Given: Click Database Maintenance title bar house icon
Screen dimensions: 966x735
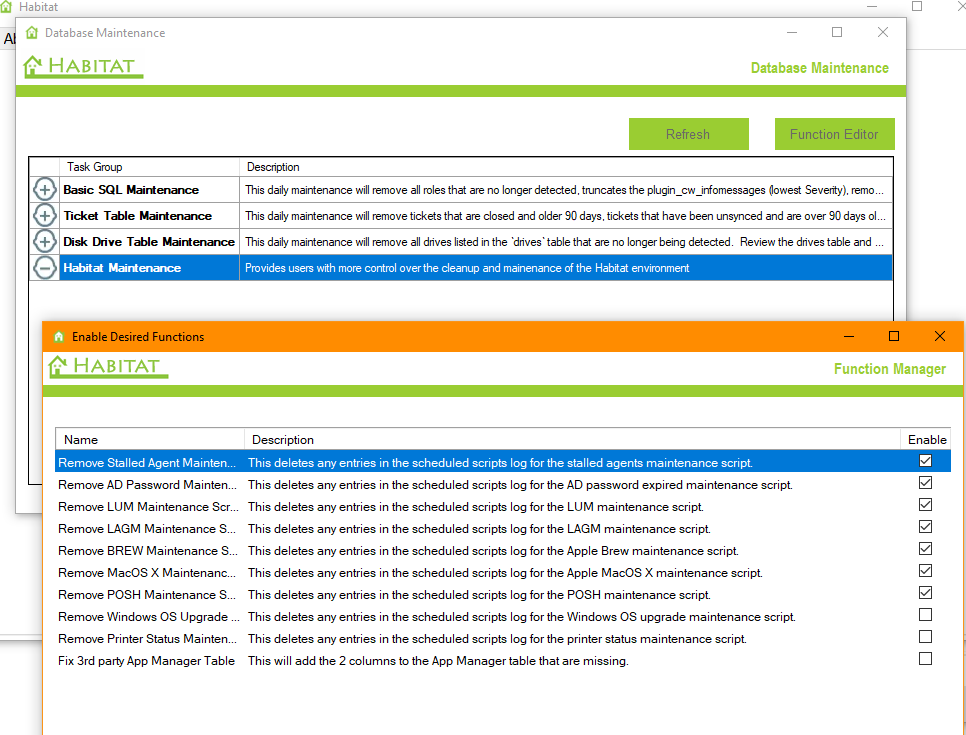Looking at the screenshot, I should click(32, 33).
